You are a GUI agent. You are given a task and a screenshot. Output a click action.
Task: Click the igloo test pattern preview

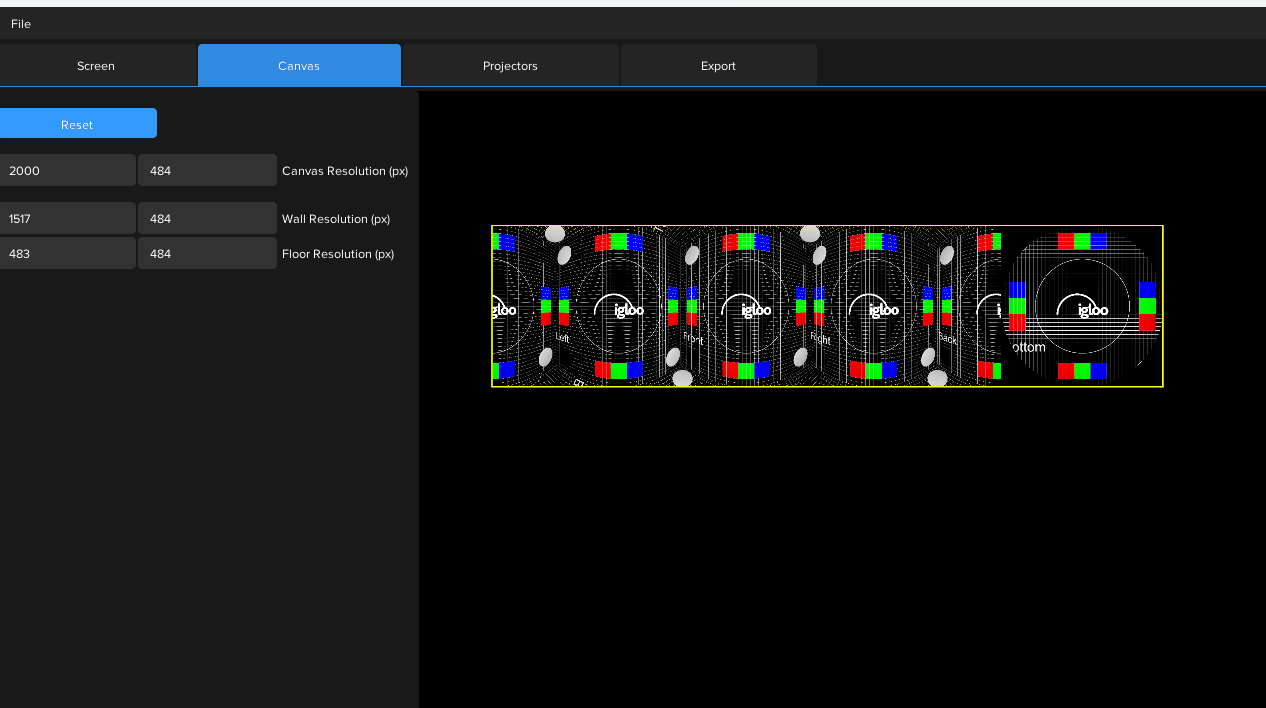827,305
